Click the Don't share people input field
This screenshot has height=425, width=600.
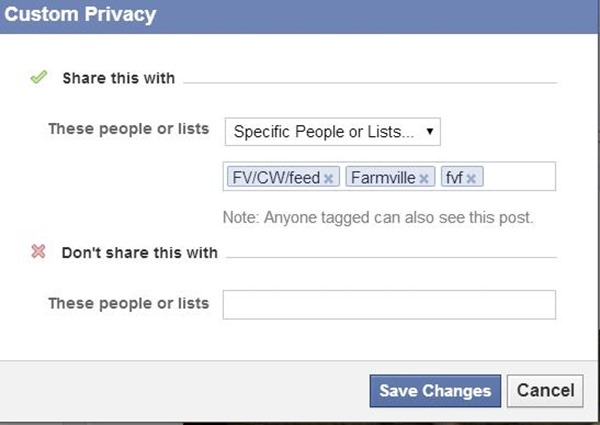(388, 304)
